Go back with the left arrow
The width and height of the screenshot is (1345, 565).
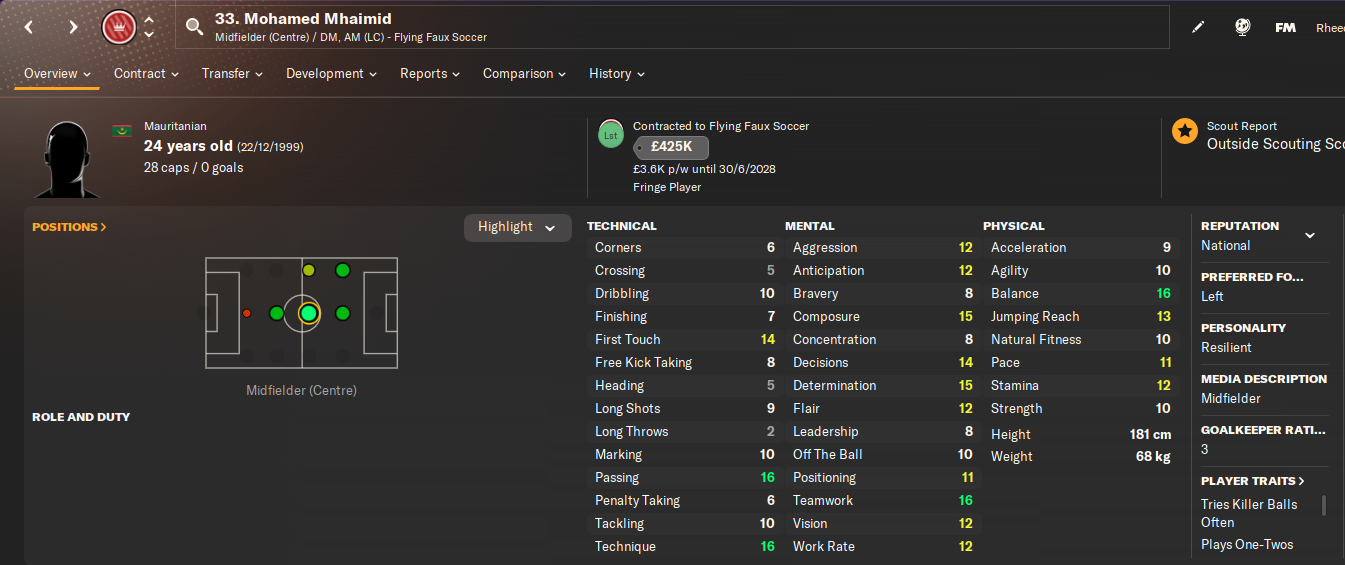[x=29, y=27]
